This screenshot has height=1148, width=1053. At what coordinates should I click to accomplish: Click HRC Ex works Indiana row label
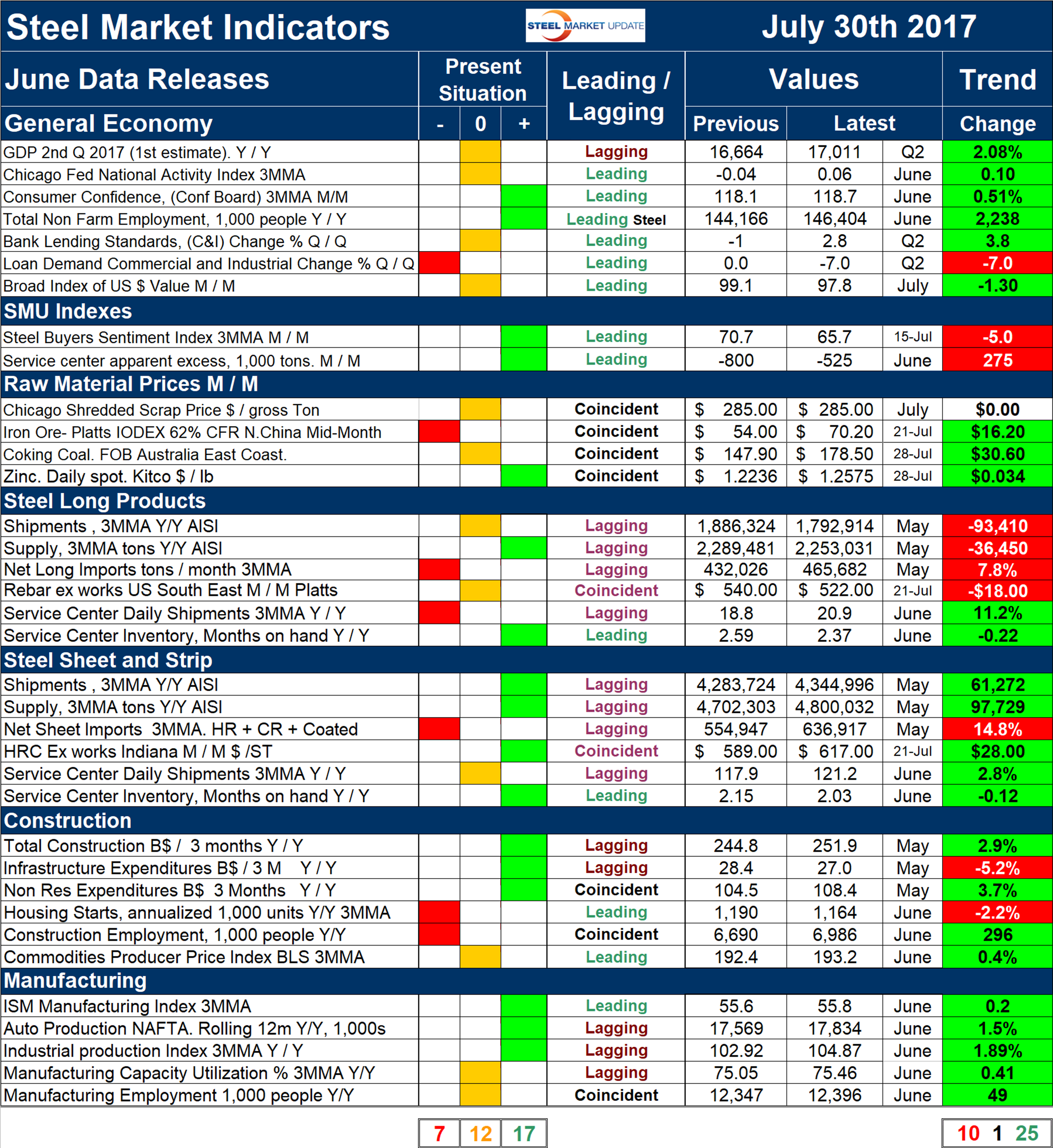point(138,751)
